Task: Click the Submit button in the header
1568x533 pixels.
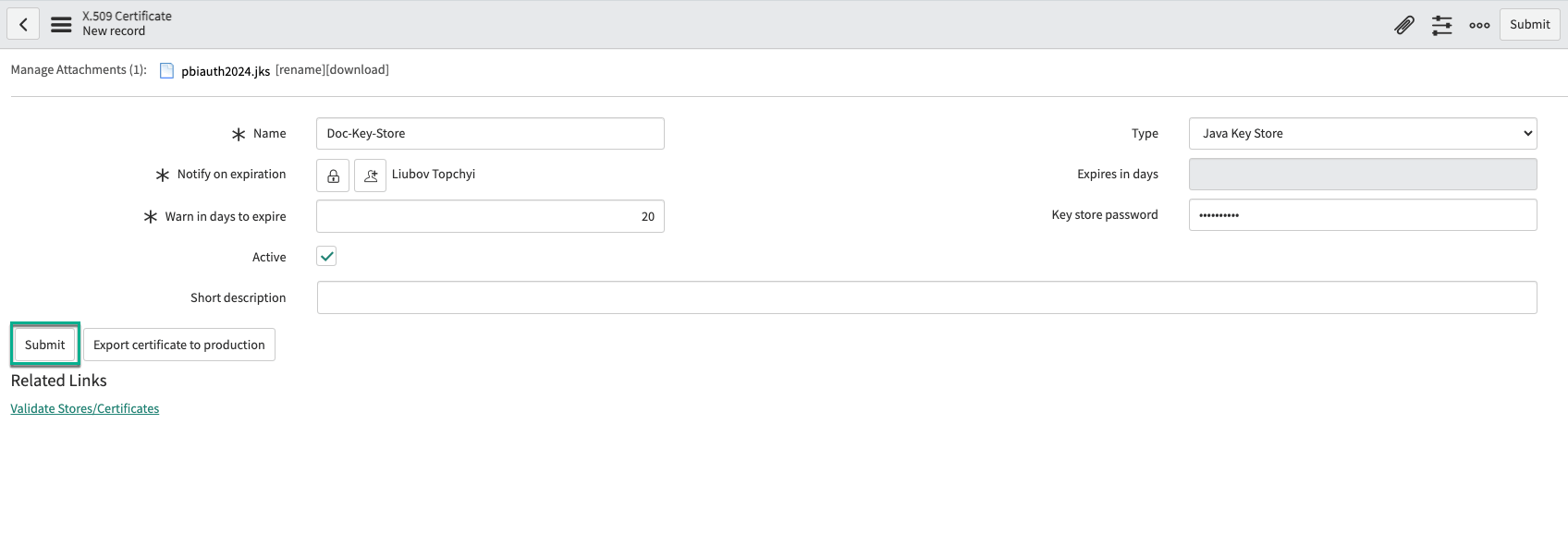Action: point(1529,24)
